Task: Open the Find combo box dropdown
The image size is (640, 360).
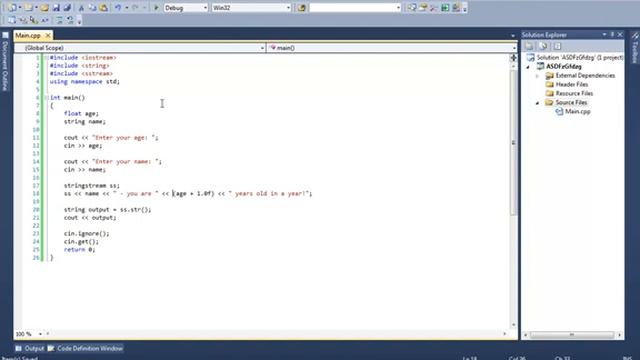Action: 398,8
